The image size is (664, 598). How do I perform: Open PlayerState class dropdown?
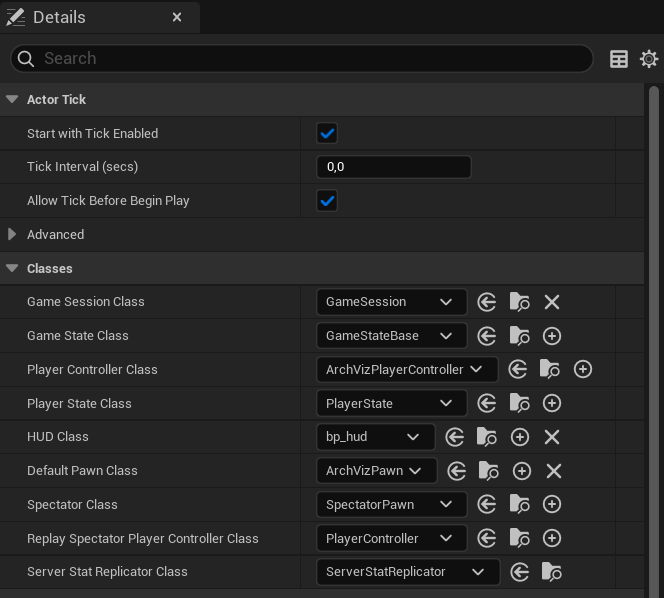(x=392, y=403)
